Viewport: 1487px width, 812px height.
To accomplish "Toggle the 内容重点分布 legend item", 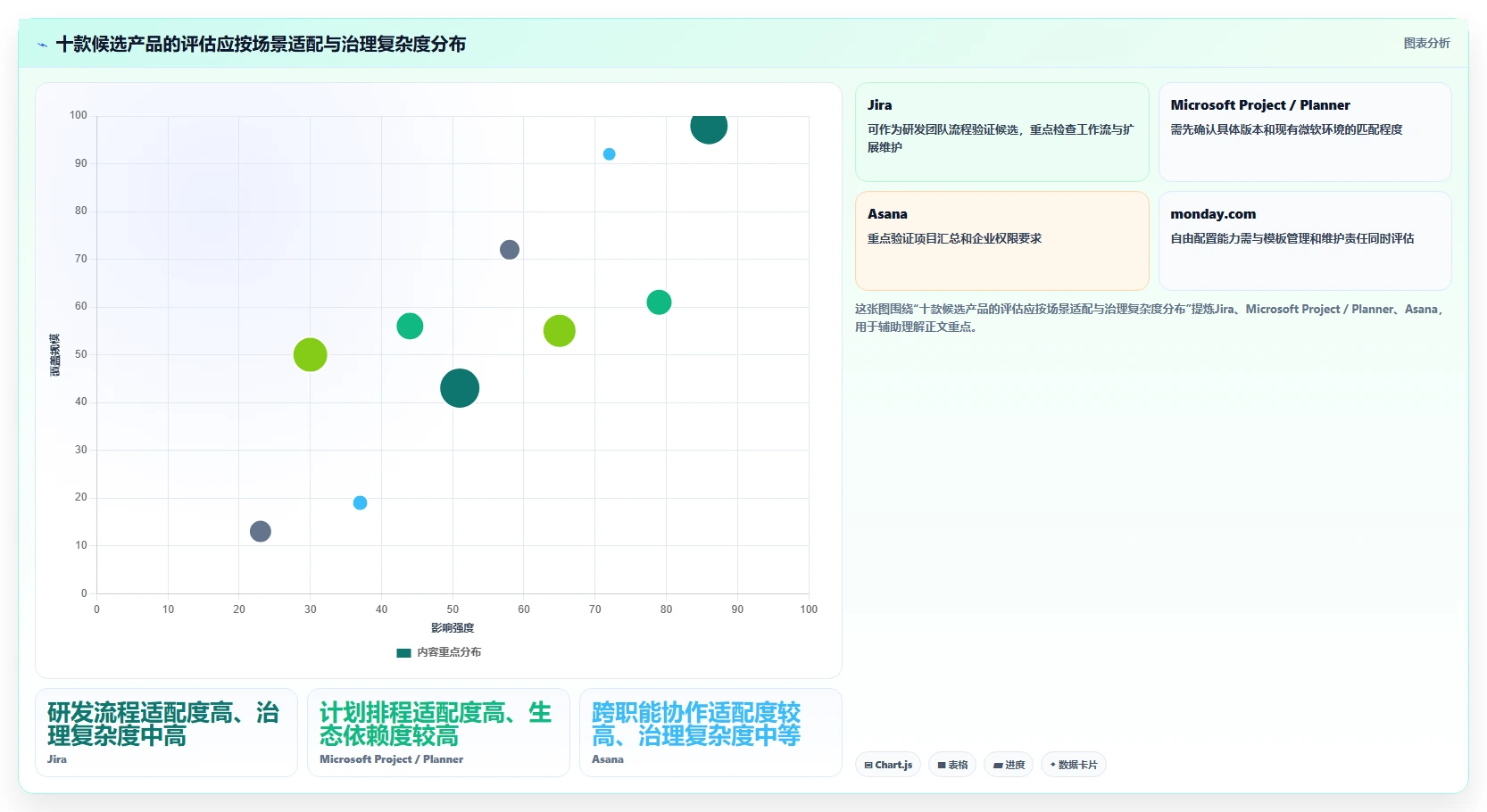I will coord(438,652).
